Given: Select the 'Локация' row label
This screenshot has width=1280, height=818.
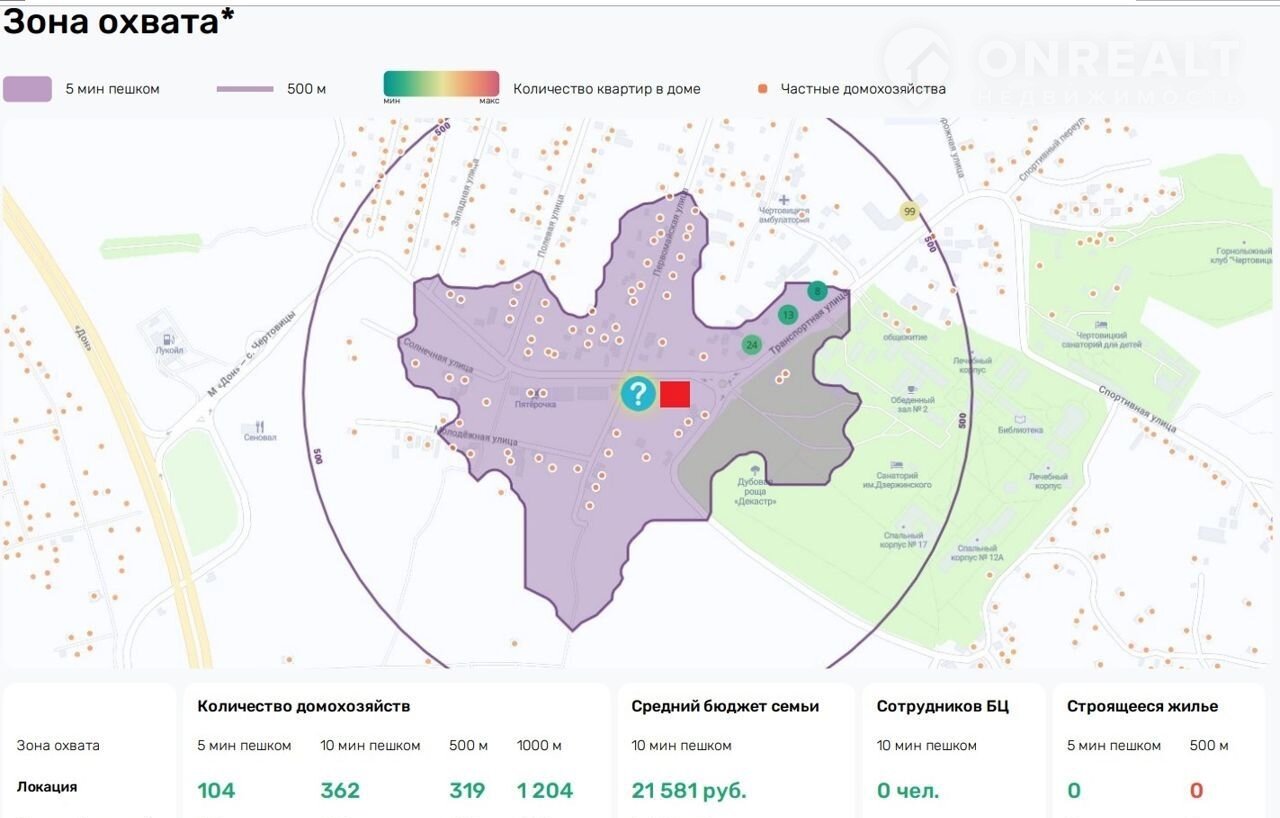Looking at the screenshot, I should [47, 787].
